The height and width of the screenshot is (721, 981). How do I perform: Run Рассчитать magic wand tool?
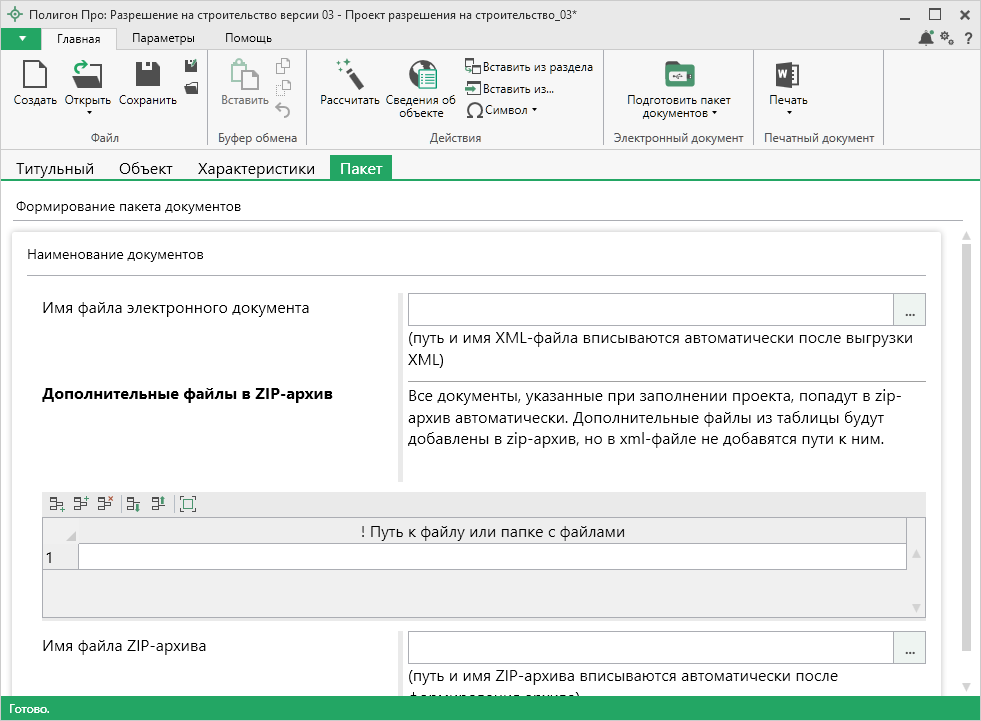coord(349,76)
